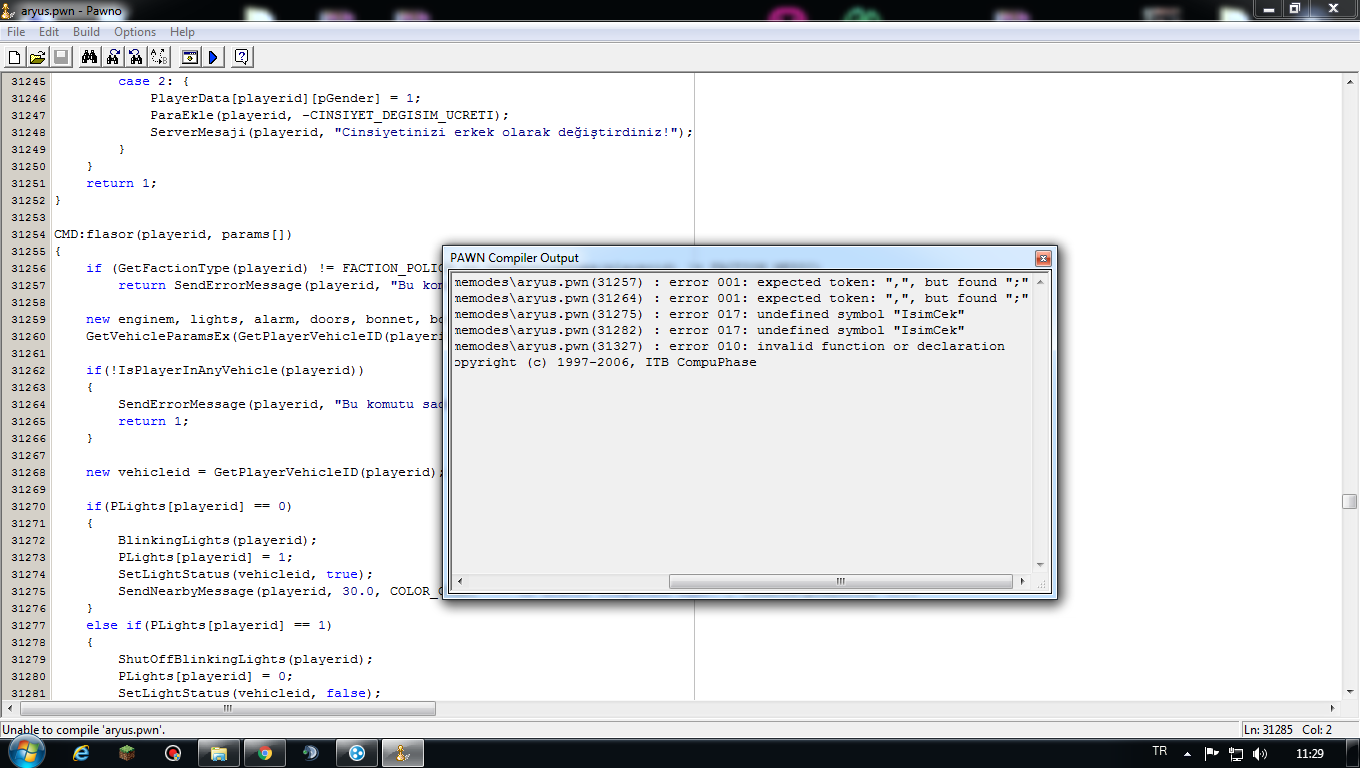Open Find with binoculars icon
Viewport: 1360px width, 768px height.
pos(90,57)
